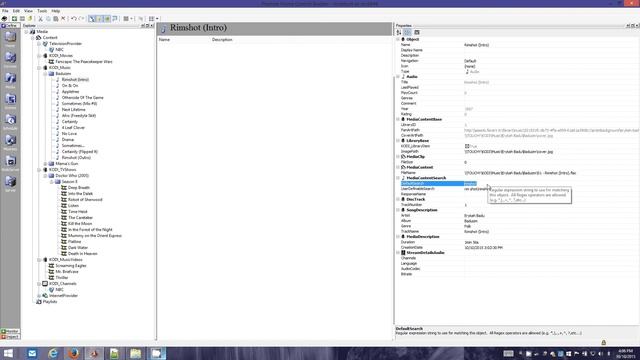This screenshot has height=360, width=640.
Task: Click the Artist property value Erykah Badu
Action: click(x=474, y=216)
